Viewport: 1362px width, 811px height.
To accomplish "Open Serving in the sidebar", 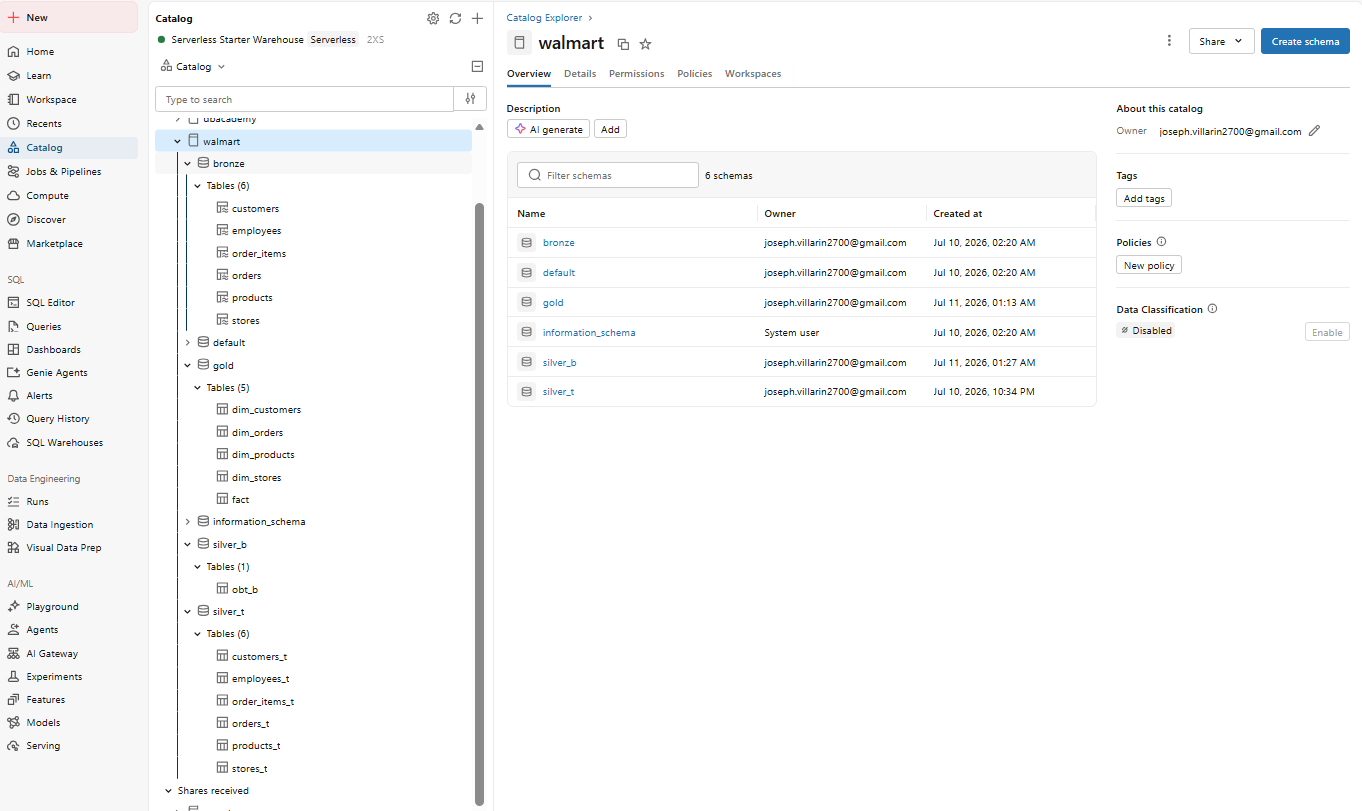I will coord(43,746).
